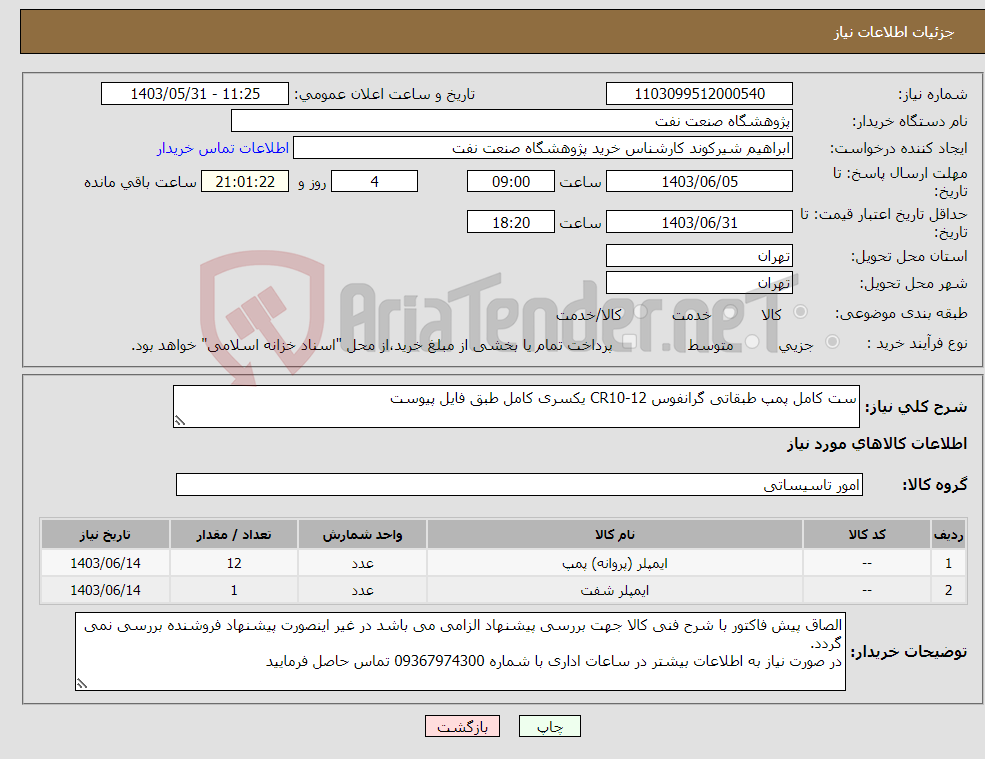This screenshot has width=985, height=759.
Task: Click the ردیف column header
Action: pyautogui.click(x=949, y=535)
